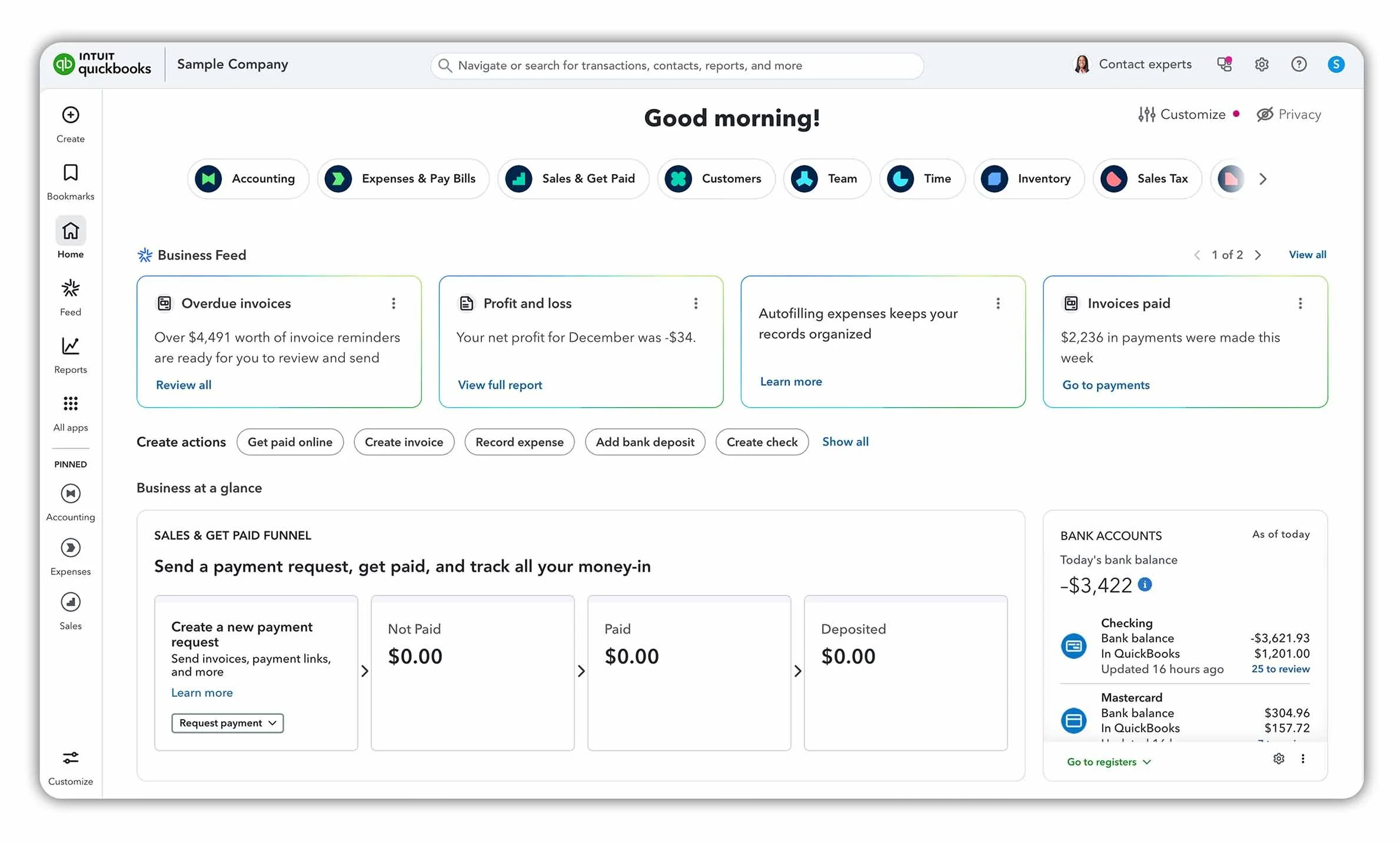This screenshot has width=1400, height=842.
Task: Expand the Request payment dropdown
Action: pos(227,723)
